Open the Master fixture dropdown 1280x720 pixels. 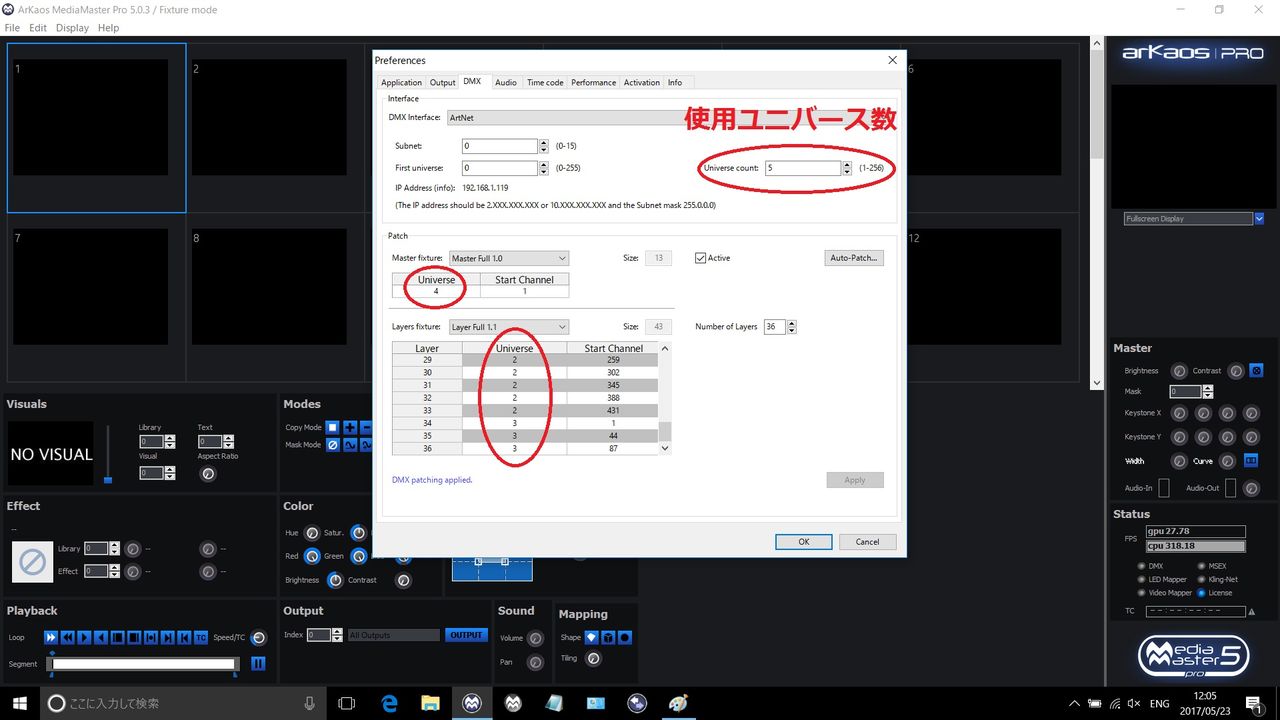pos(509,258)
